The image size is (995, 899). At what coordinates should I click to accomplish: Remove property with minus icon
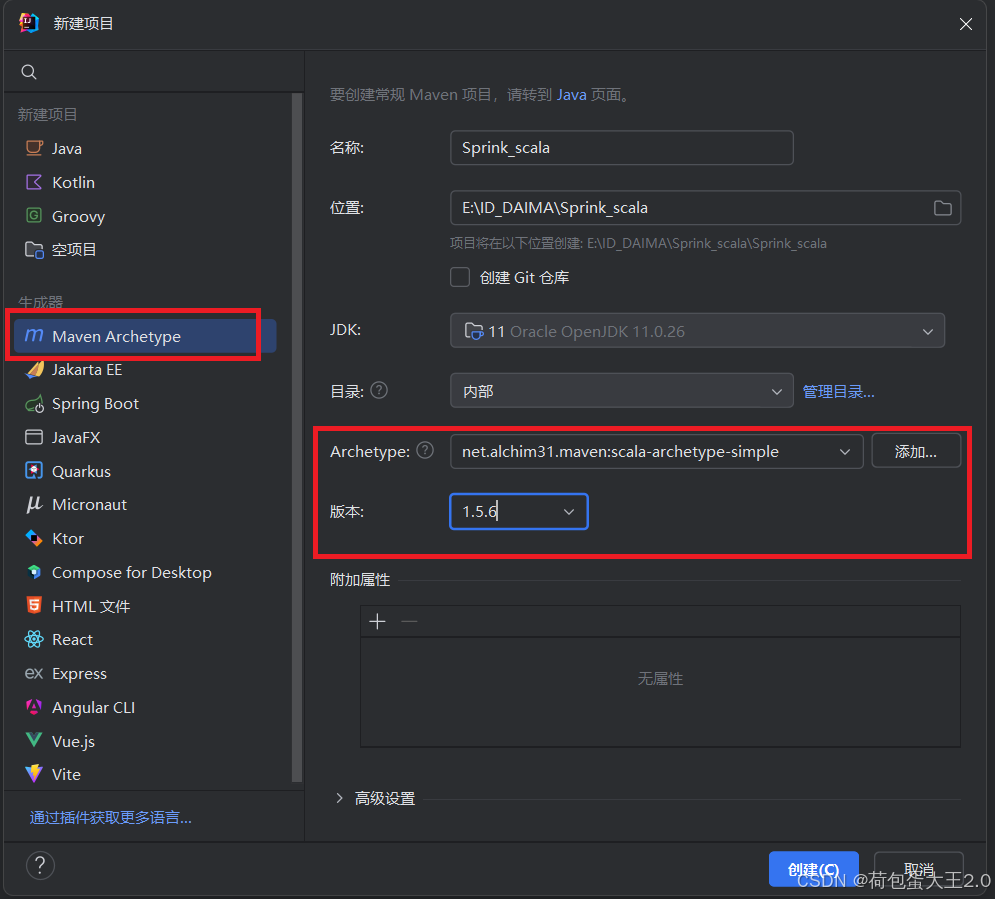(409, 621)
